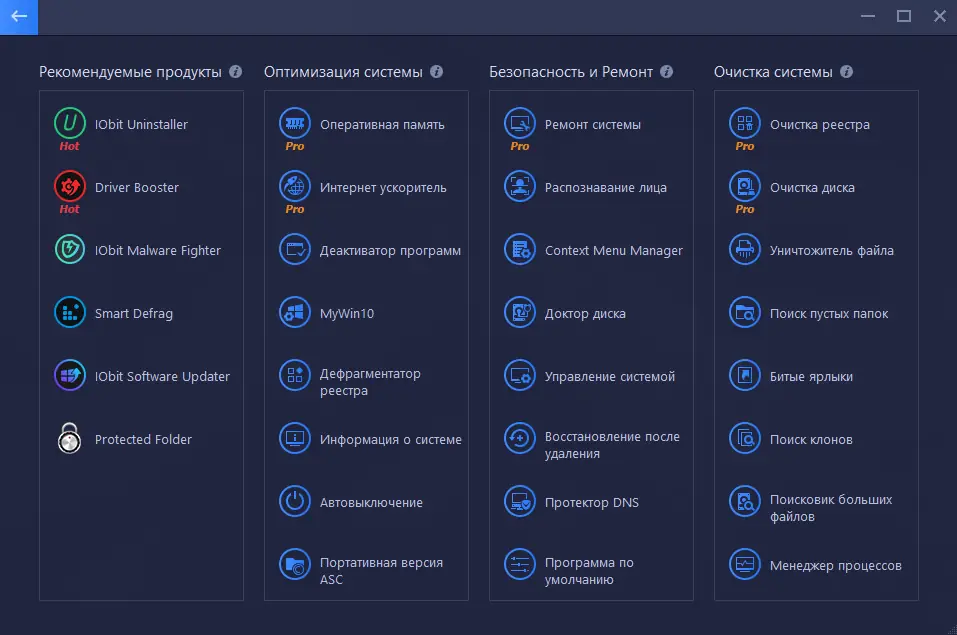Click the Protected Folder label
Screen dimensions: 957x635
pos(143,440)
